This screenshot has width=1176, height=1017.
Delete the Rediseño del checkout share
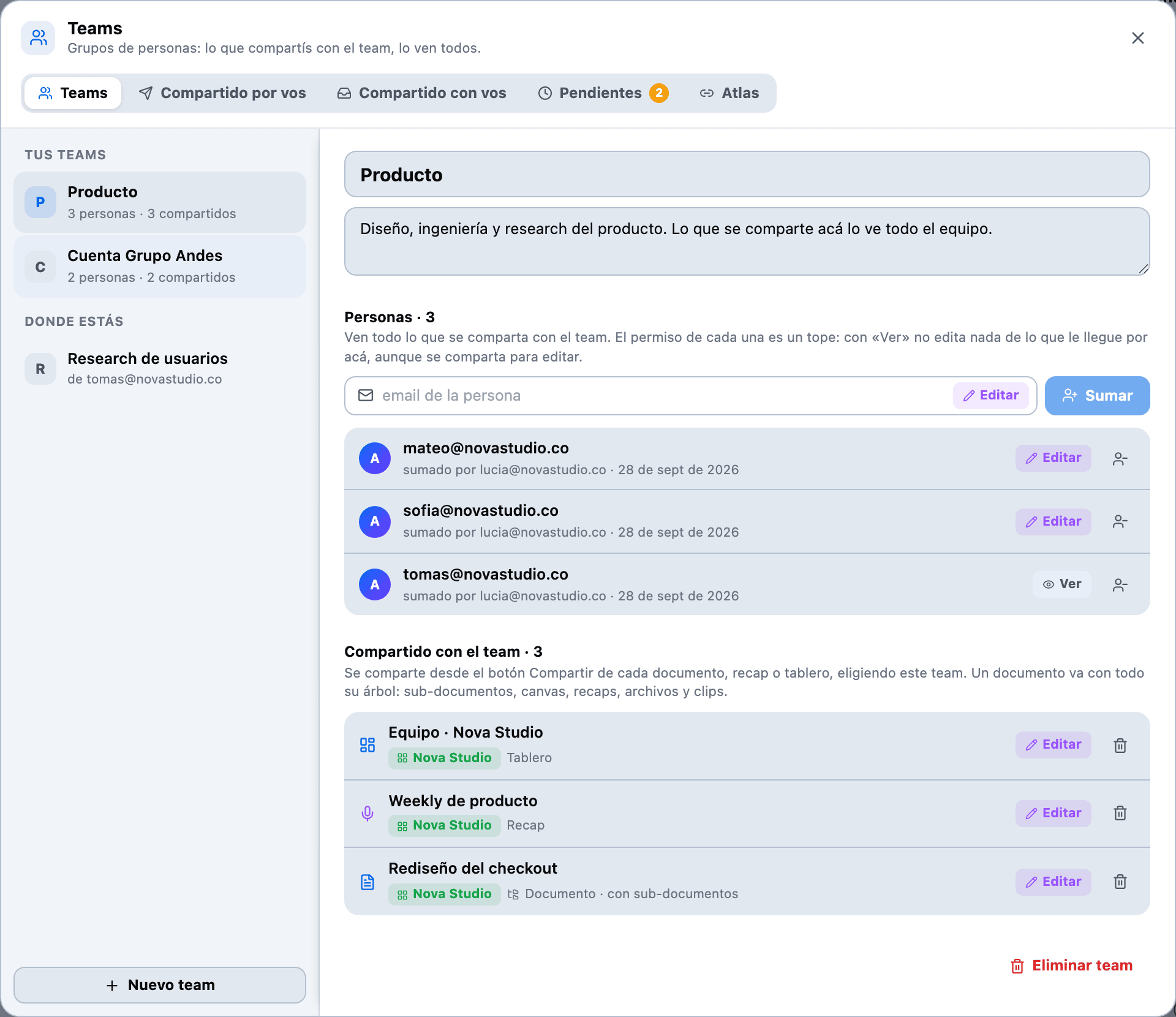pyautogui.click(x=1120, y=882)
